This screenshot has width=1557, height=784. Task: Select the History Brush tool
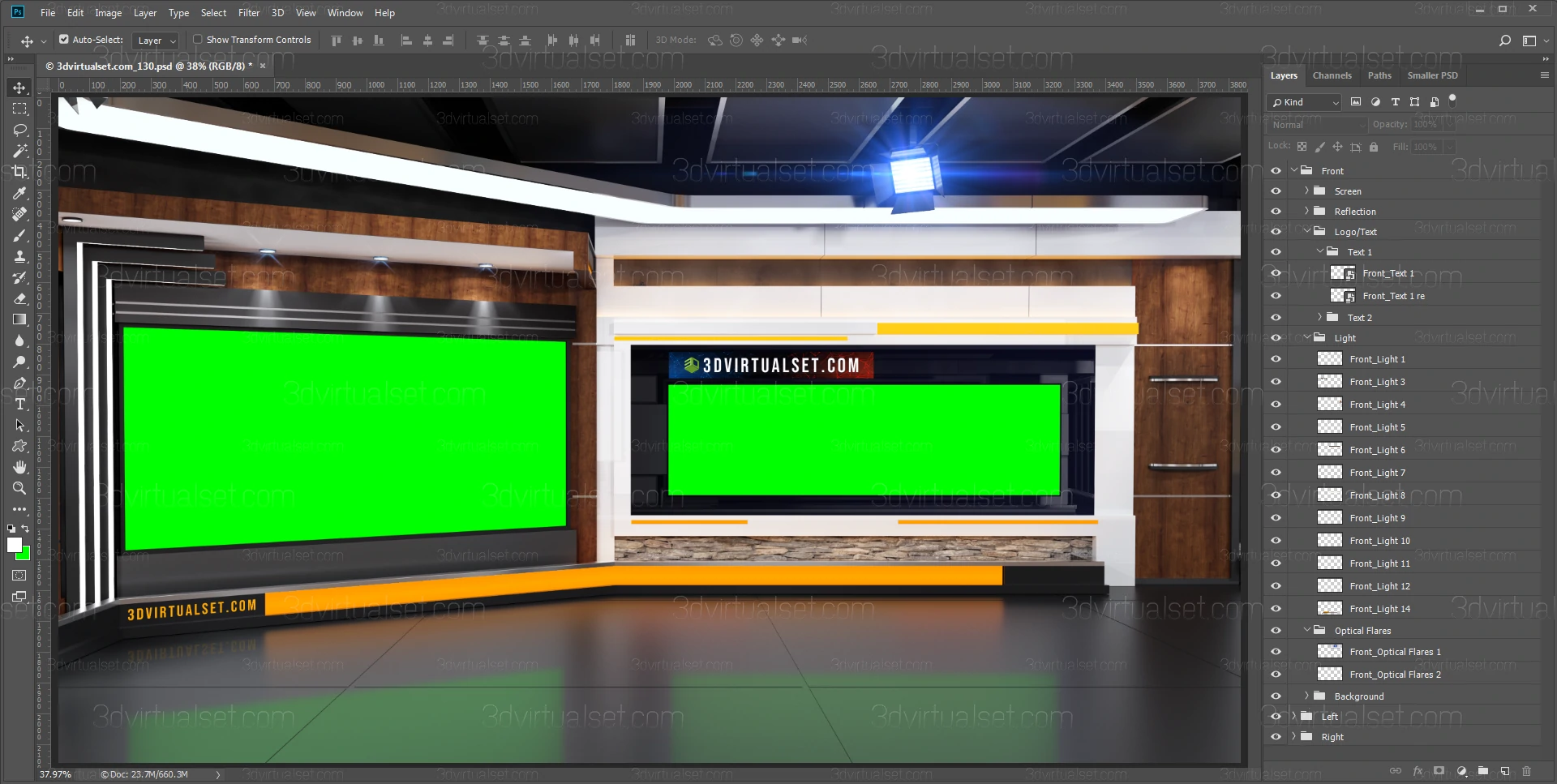[19, 277]
